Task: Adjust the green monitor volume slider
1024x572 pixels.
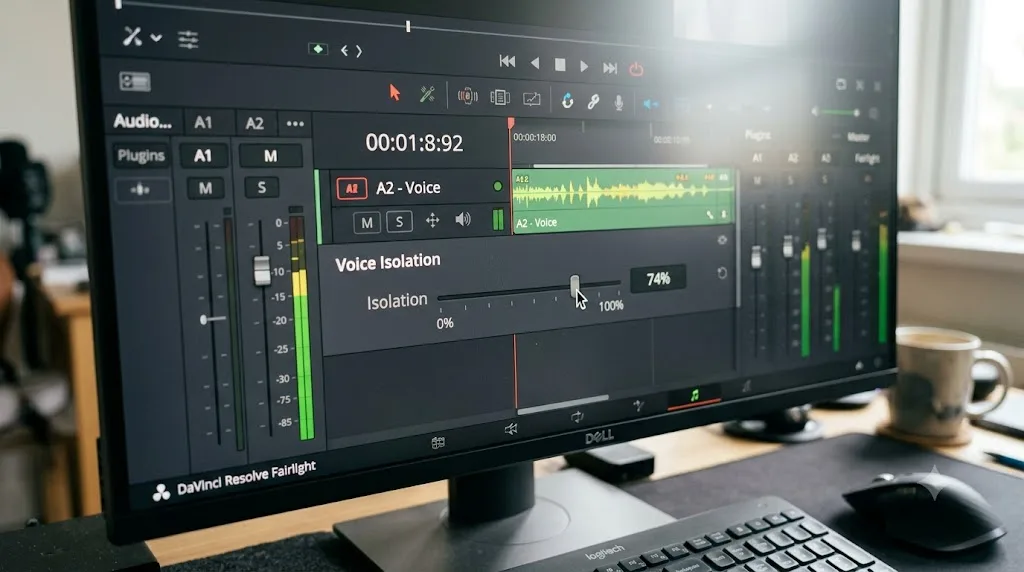Action: pos(837,113)
